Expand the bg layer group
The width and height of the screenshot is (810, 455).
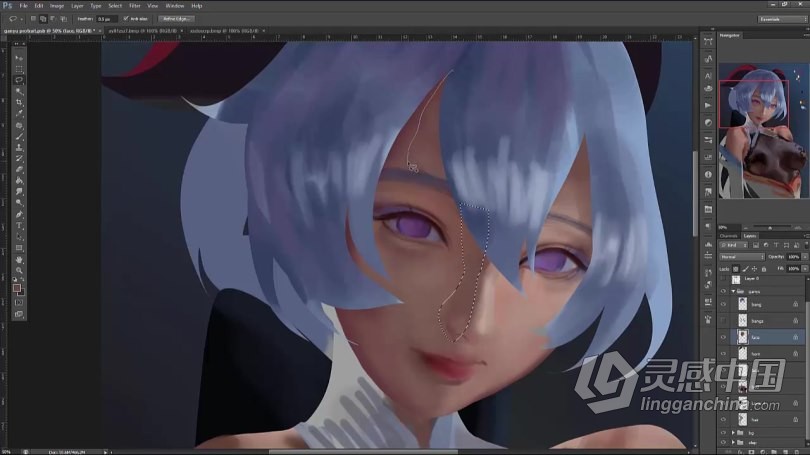[x=733, y=433]
